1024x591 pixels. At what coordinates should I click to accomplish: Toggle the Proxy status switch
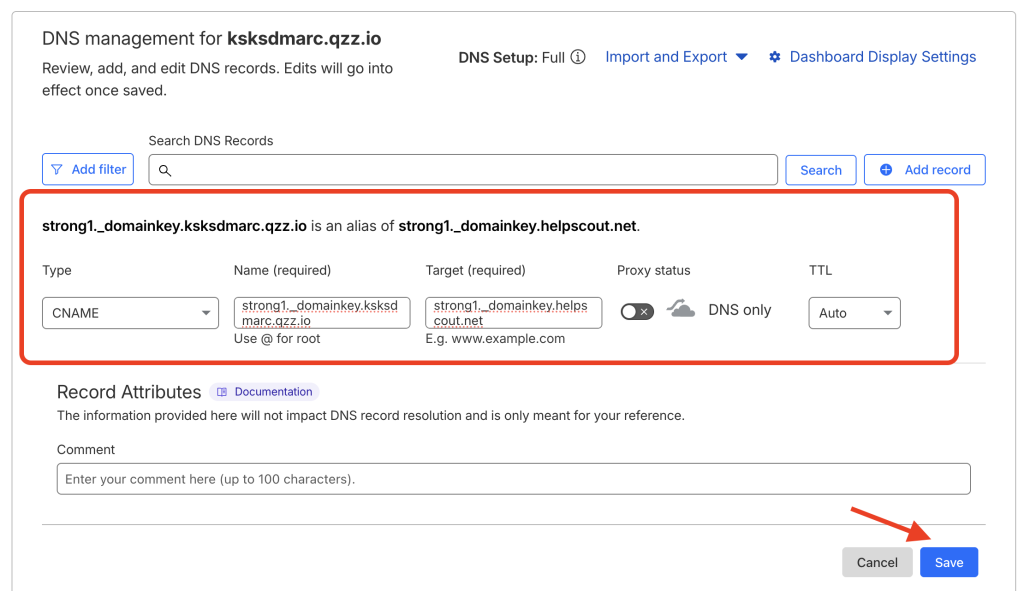(x=637, y=311)
